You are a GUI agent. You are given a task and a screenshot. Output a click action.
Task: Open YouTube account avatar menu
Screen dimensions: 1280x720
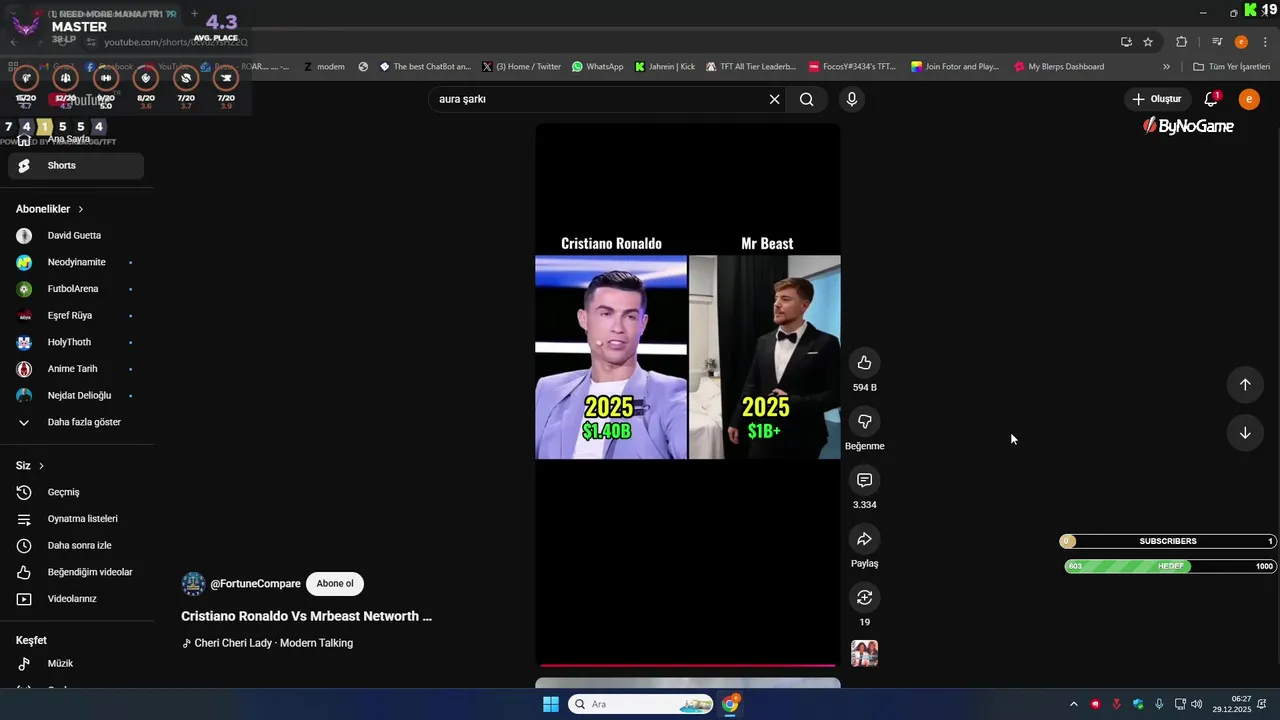tap(1249, 99)
